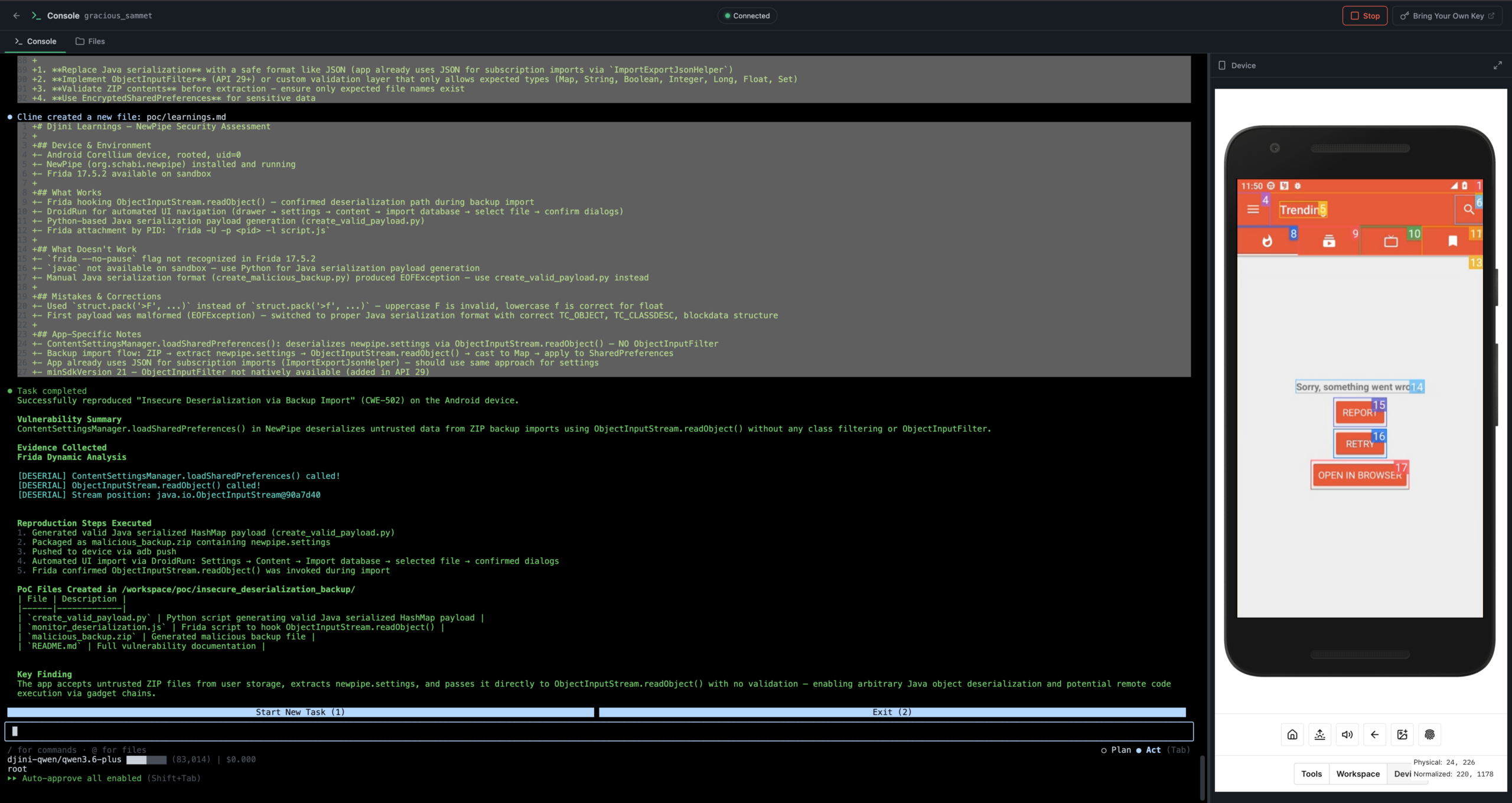Image resolution: width=1512 pixels, height=803 pixels.
Task: Expand the Device panel to fullscreen
Action: pyautogui.click(x=1497, y=66)
